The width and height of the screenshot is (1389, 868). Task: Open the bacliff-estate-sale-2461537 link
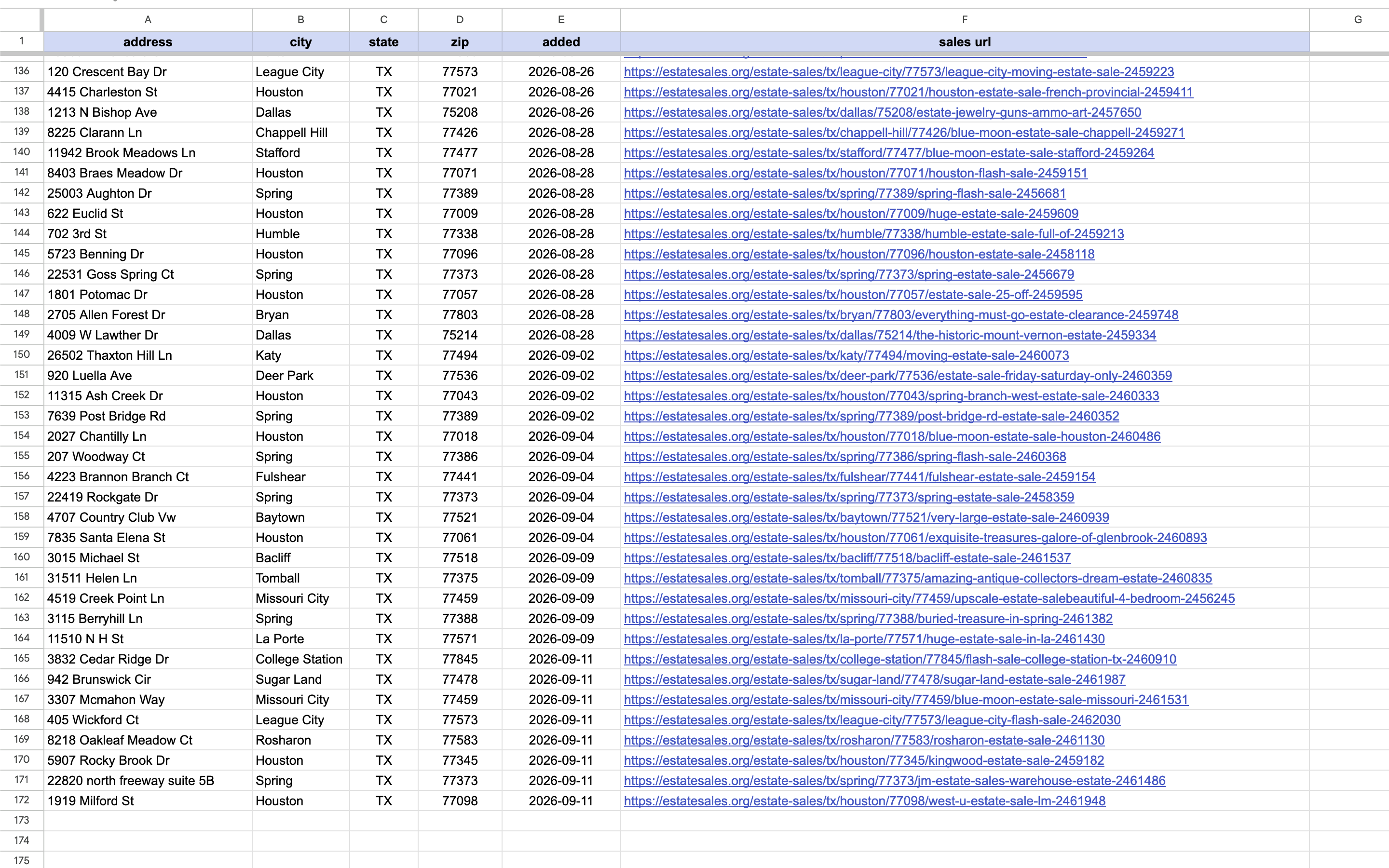coord(847,558)
